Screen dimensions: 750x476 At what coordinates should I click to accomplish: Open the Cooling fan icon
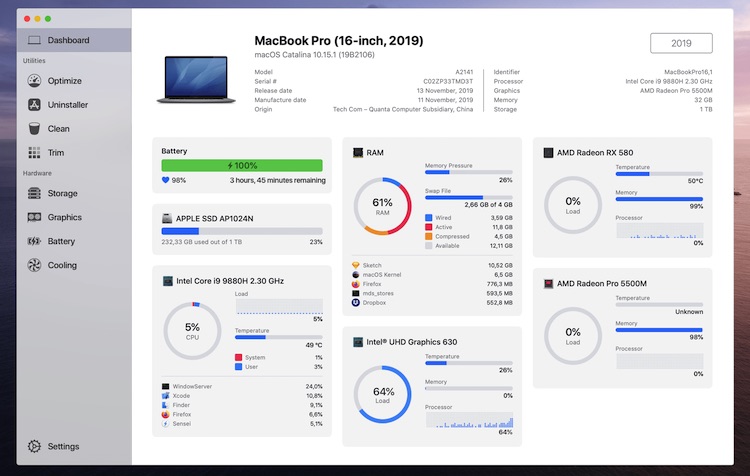(34, 266)
